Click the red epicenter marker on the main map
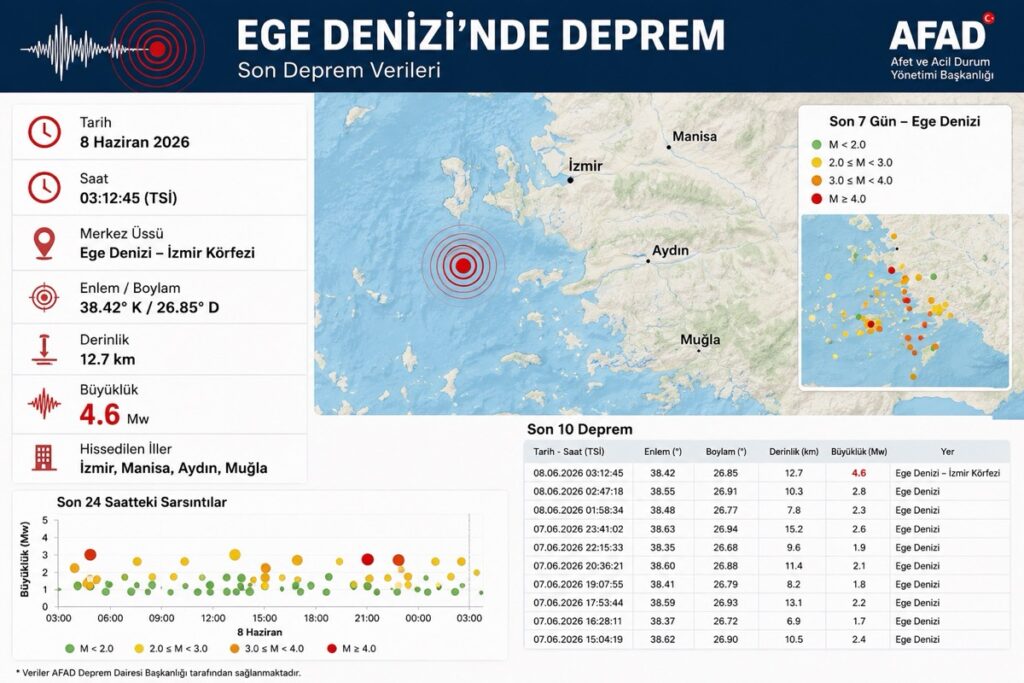Viewport: 1024px width, 683px height. coord(463,265)
